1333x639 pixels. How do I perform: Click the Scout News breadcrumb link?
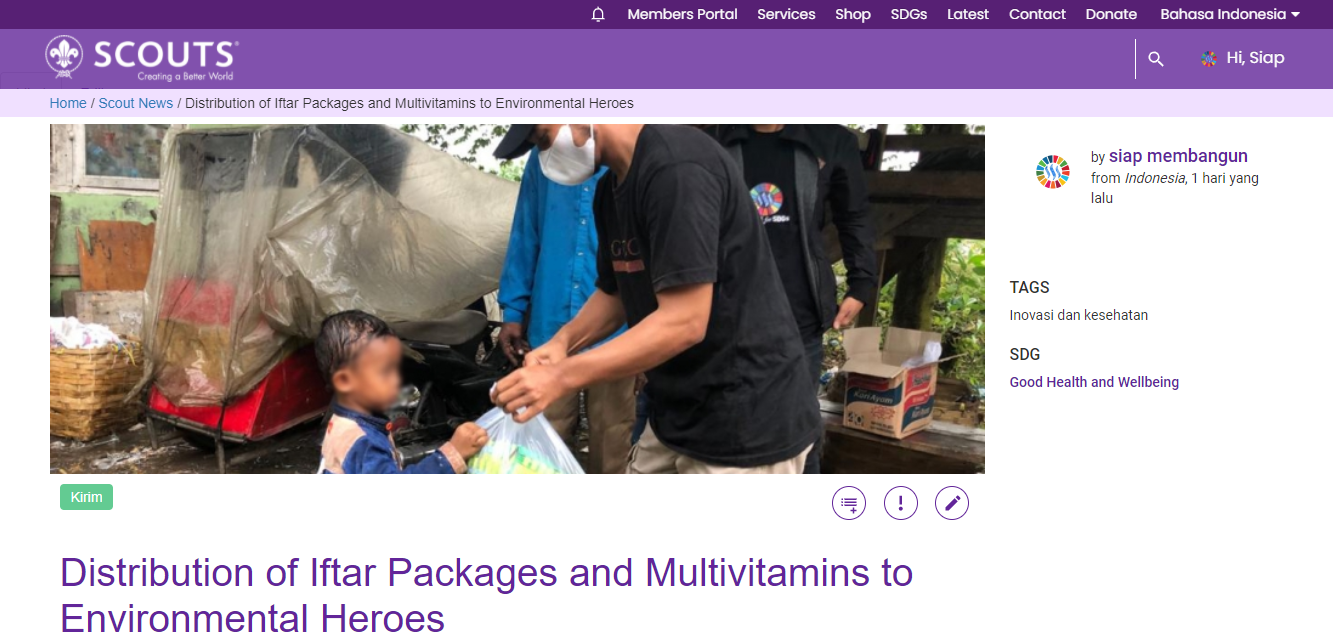(136, 103)
